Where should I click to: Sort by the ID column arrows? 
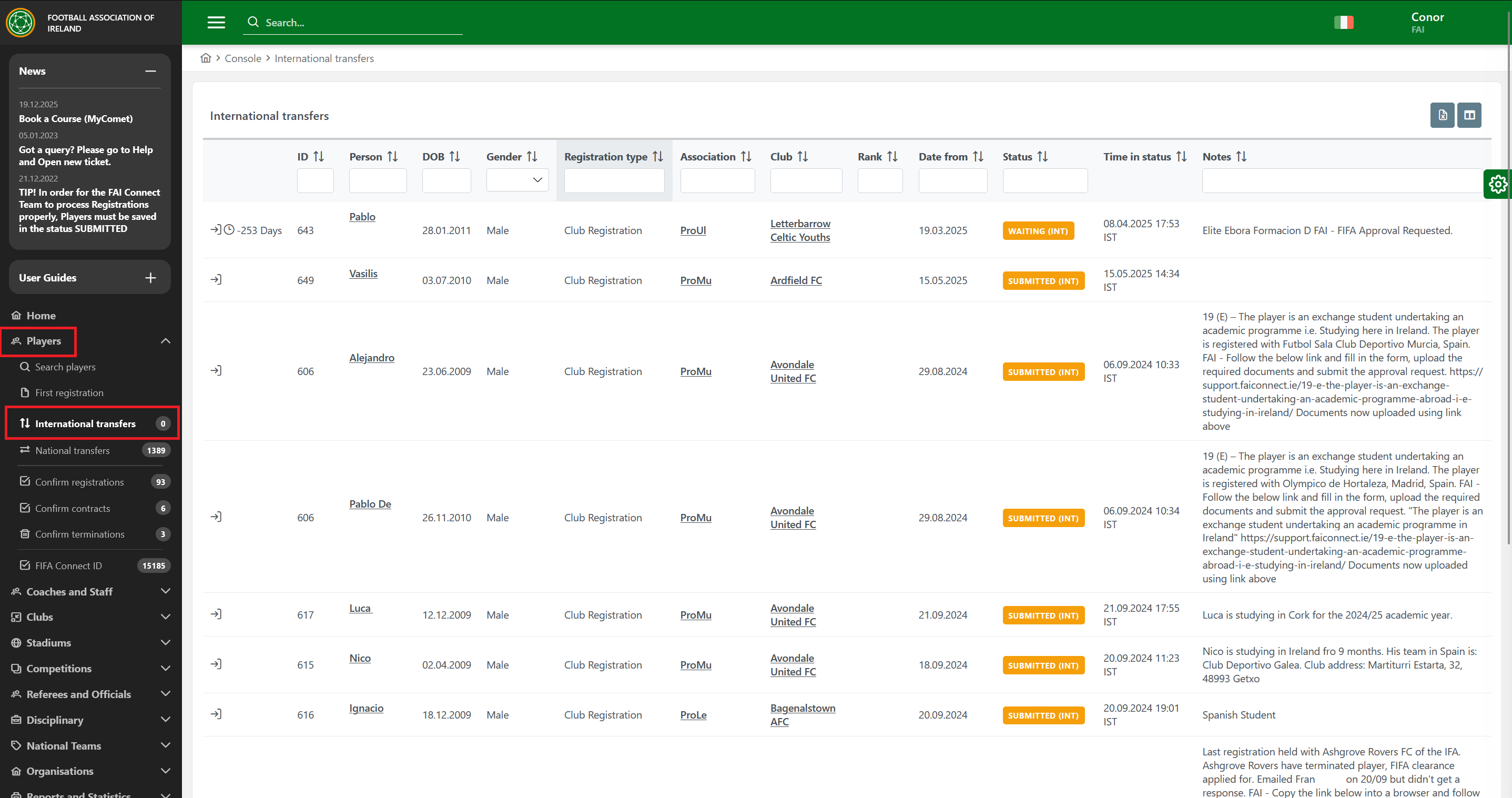[x=319, y=157]
